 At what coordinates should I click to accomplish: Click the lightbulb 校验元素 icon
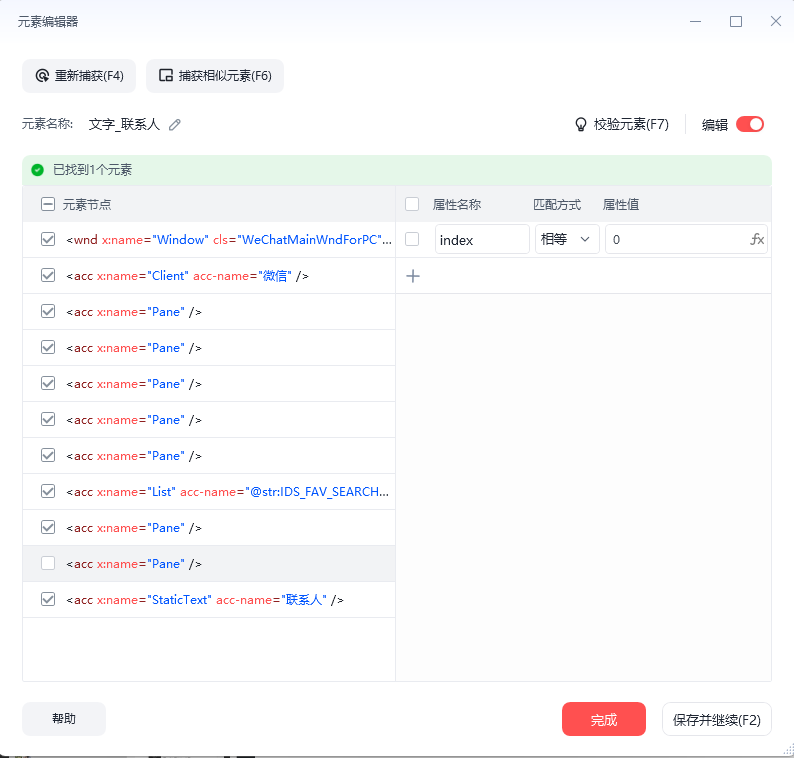click(580, 125)
